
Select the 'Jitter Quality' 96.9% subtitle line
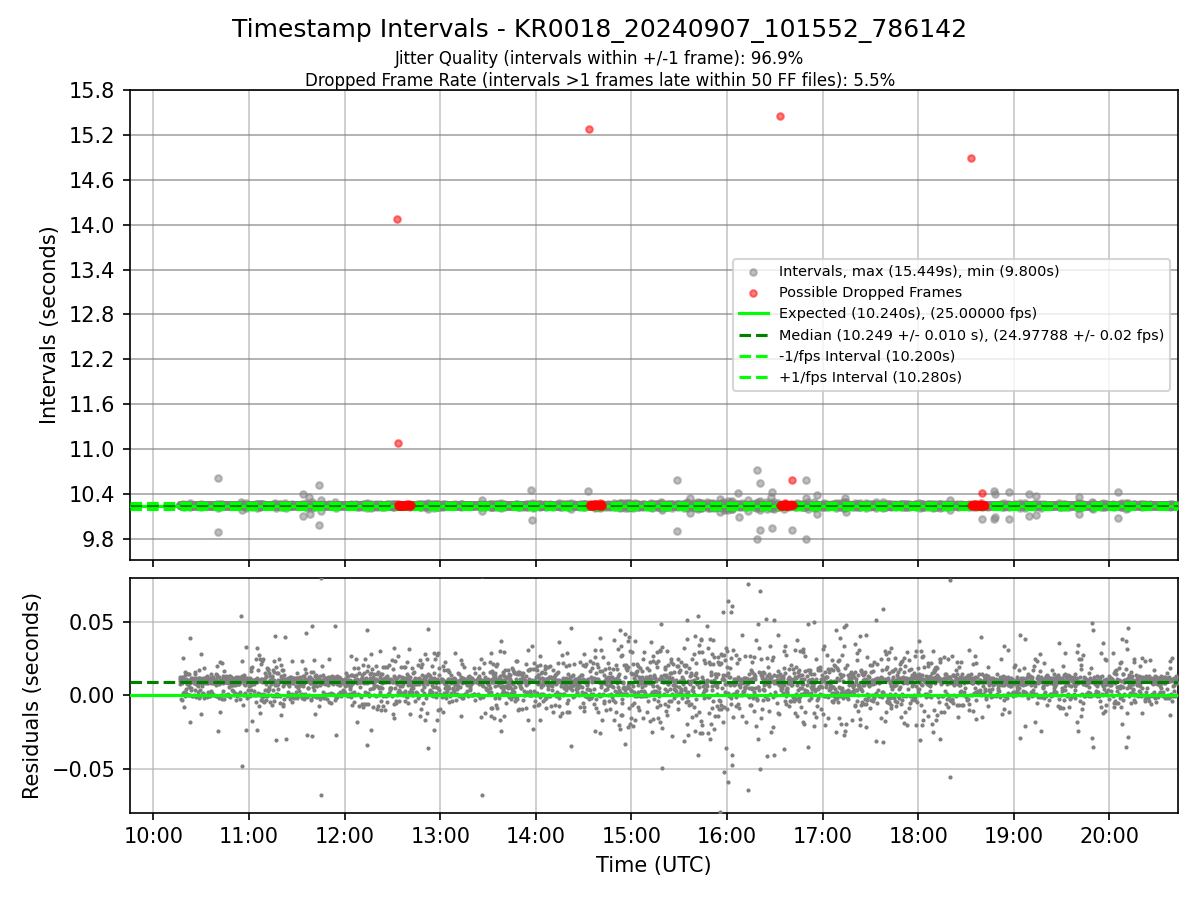pos(599,58)
